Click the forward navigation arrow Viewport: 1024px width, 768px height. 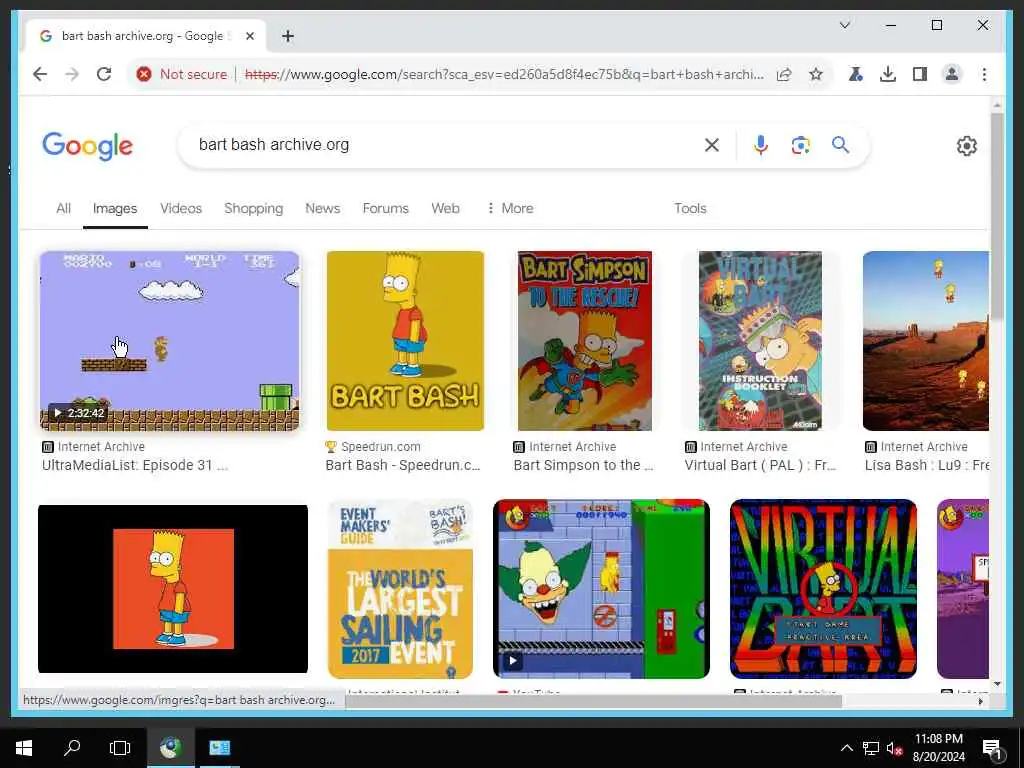tap(72, 74)
